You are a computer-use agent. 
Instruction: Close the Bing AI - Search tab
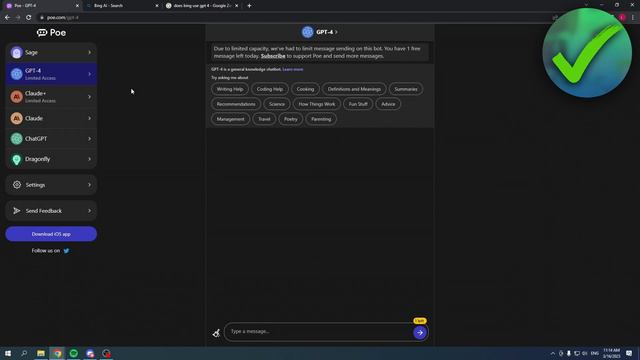pyautogui.click(x=157, y=6)
